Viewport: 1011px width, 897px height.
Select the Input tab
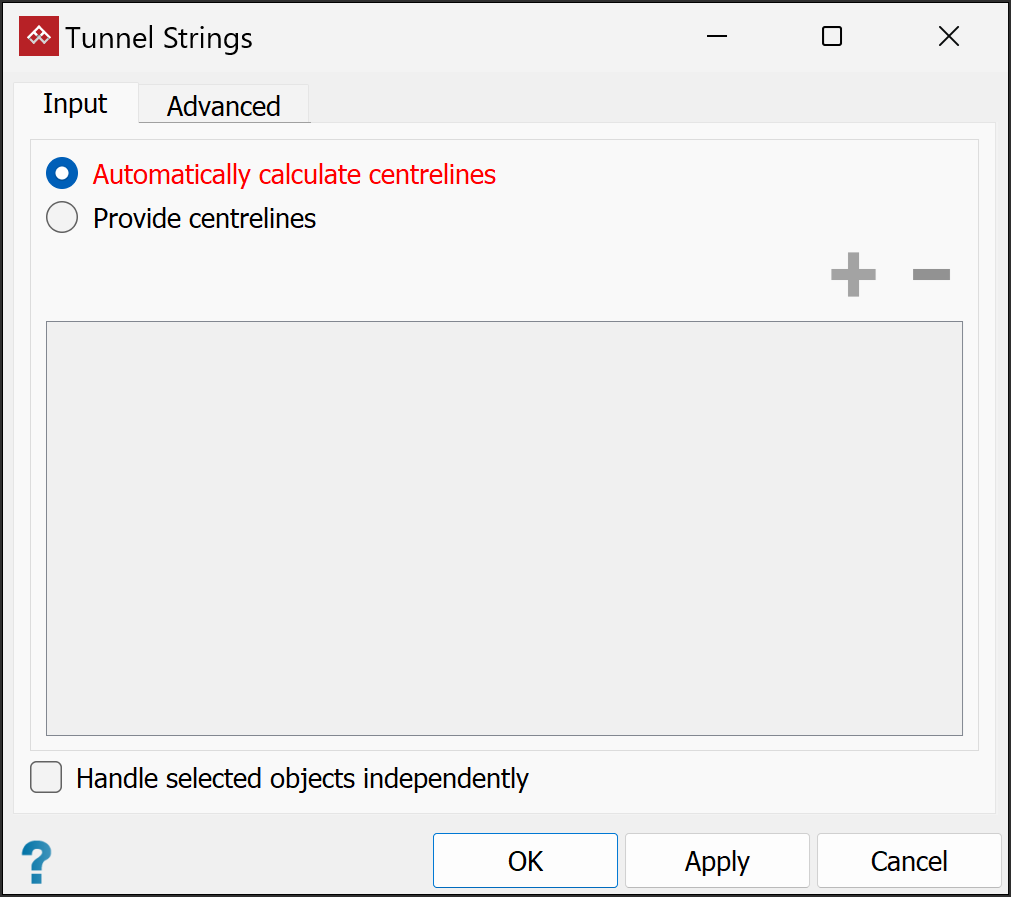[x=75, y=104]
